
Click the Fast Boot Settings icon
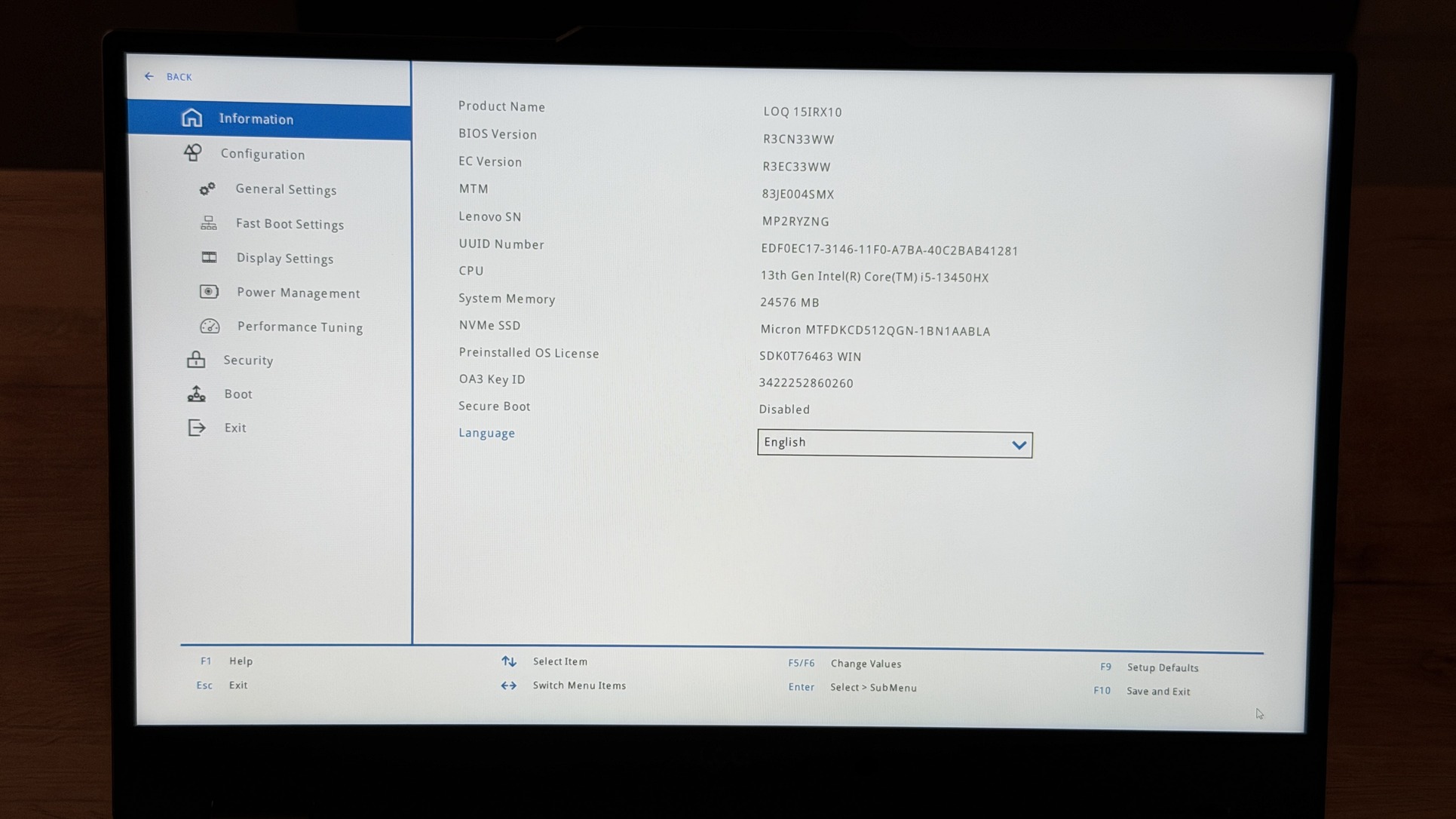click(x=209, y=223)
